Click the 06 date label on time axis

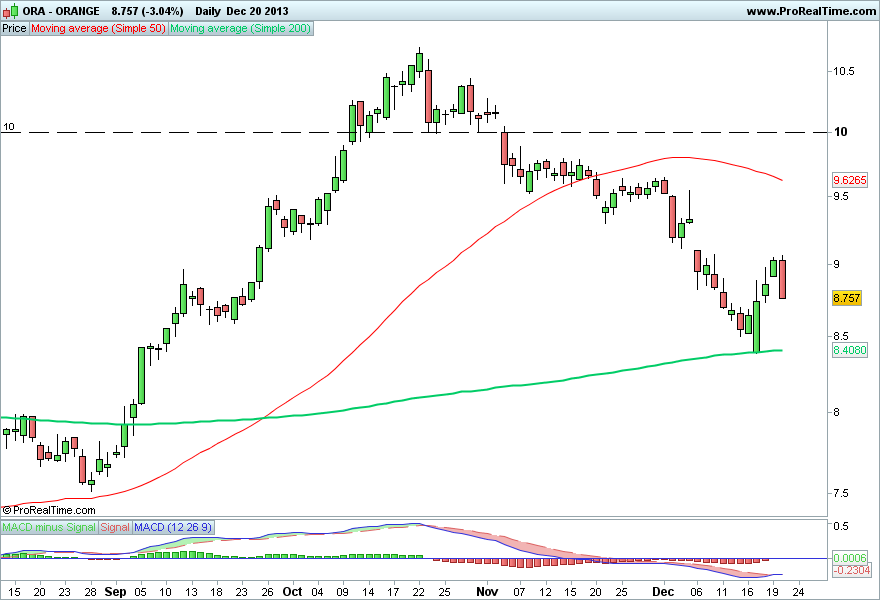point(696,592)
